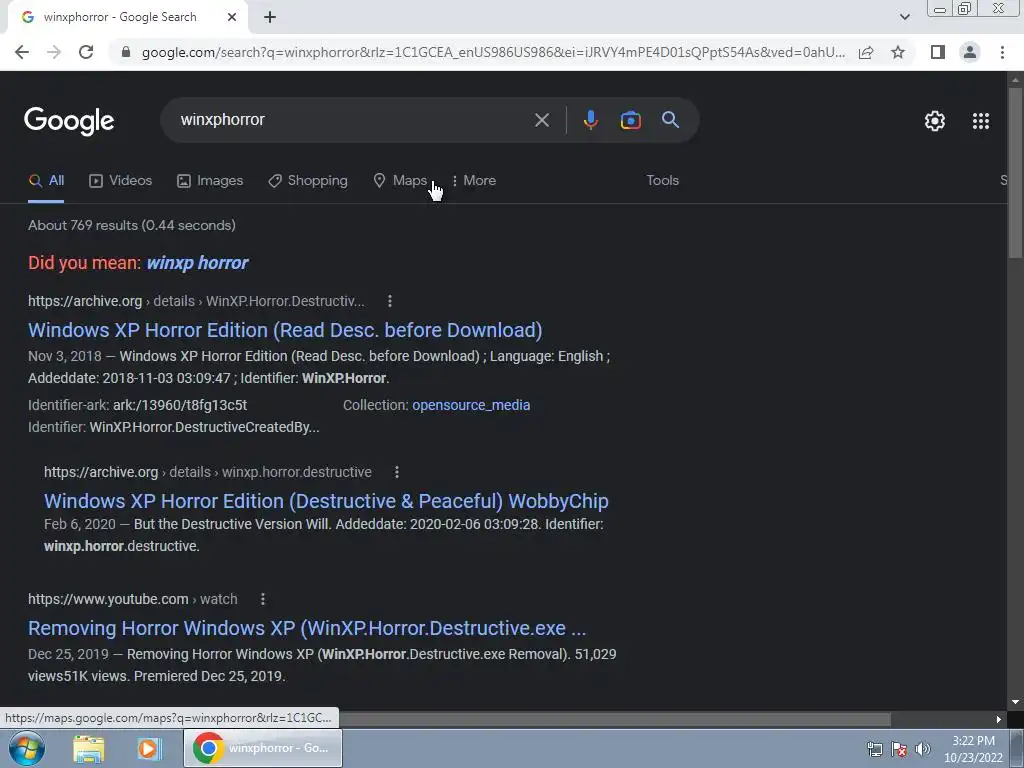Focus the winxphorror search field
The image size is (1024, 768).
click(x=353, y=120)
